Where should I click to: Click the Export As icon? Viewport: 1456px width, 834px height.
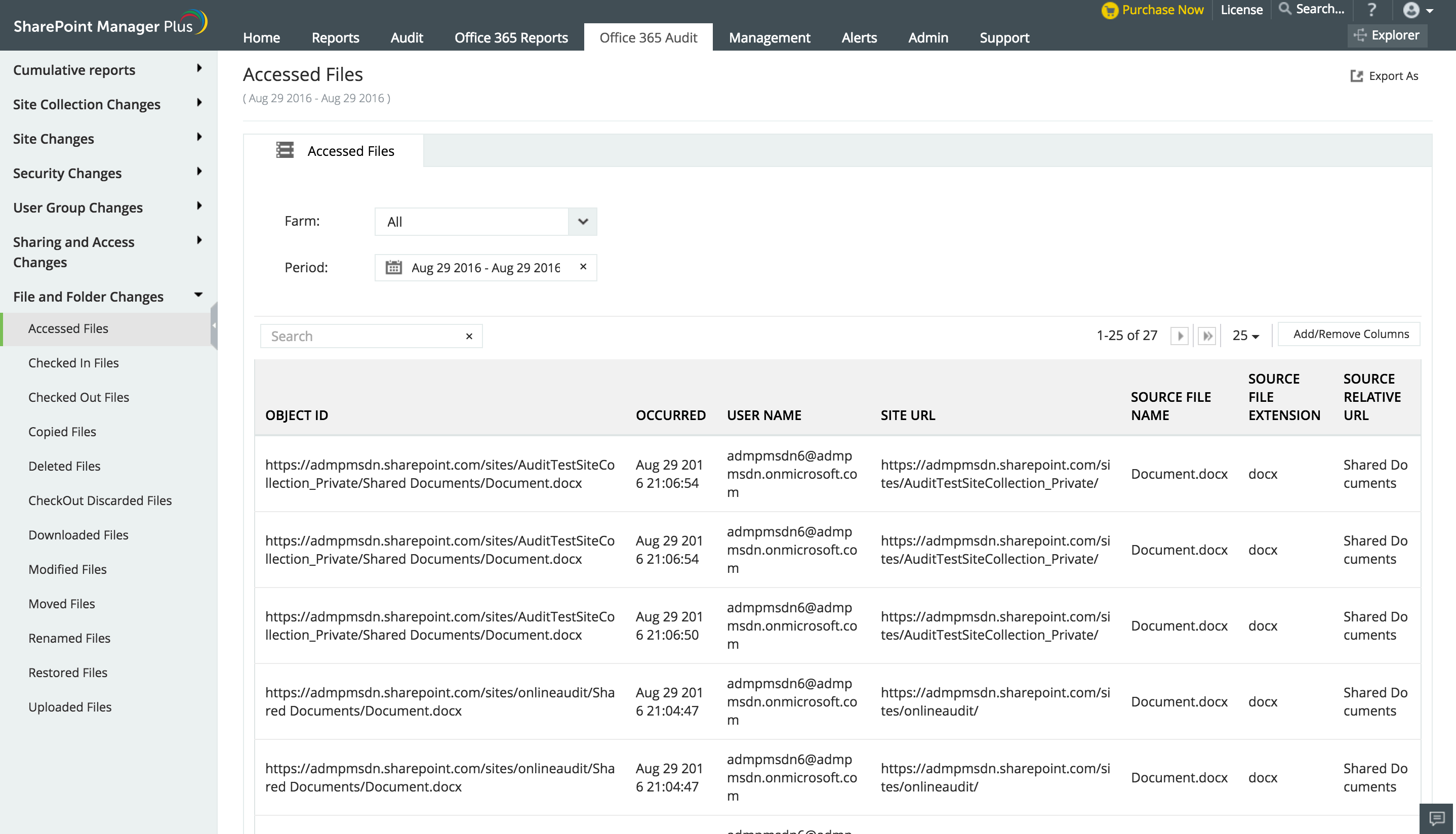click(x=1356, y=76)
